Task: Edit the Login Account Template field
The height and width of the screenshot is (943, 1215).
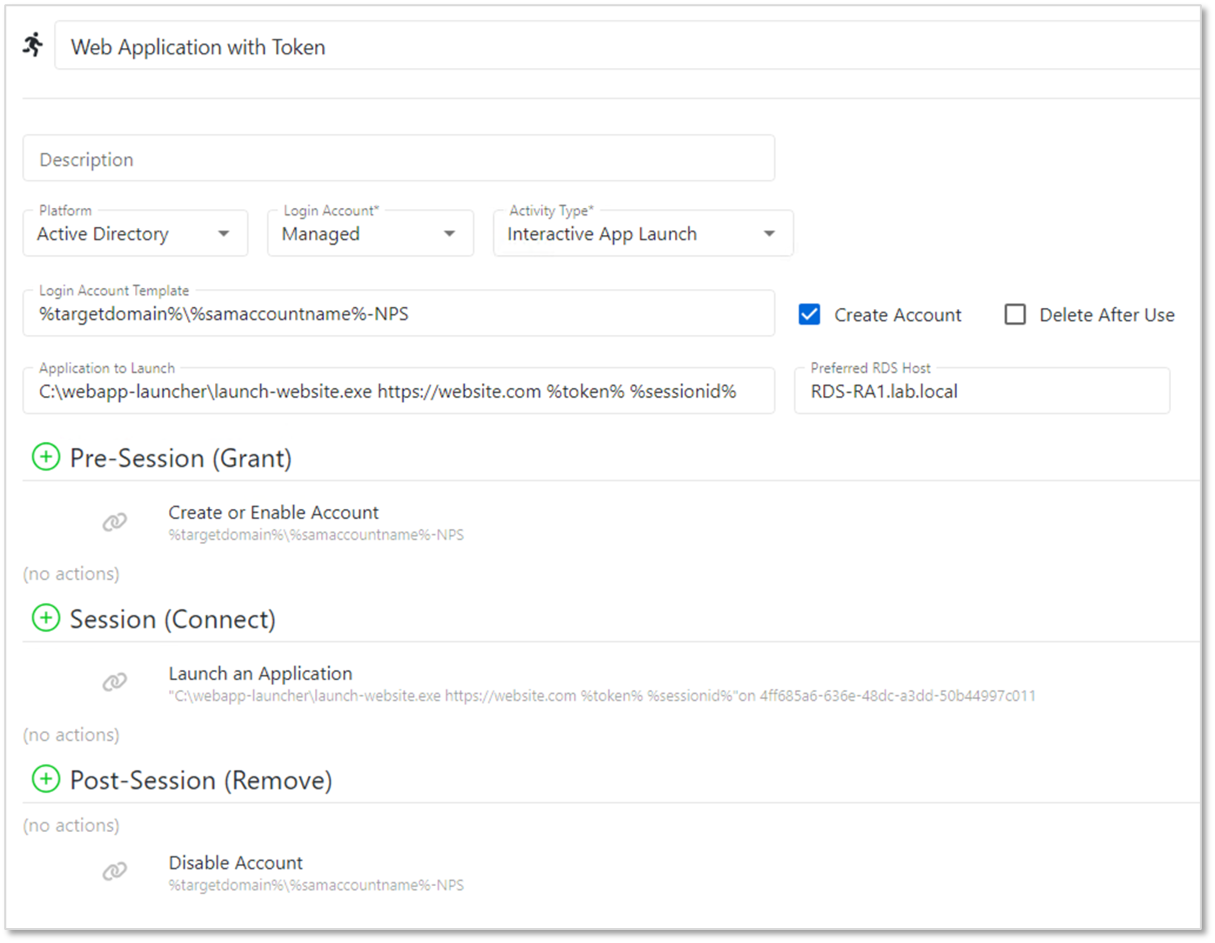Action: pyautogui.click(x=399, y=313)
